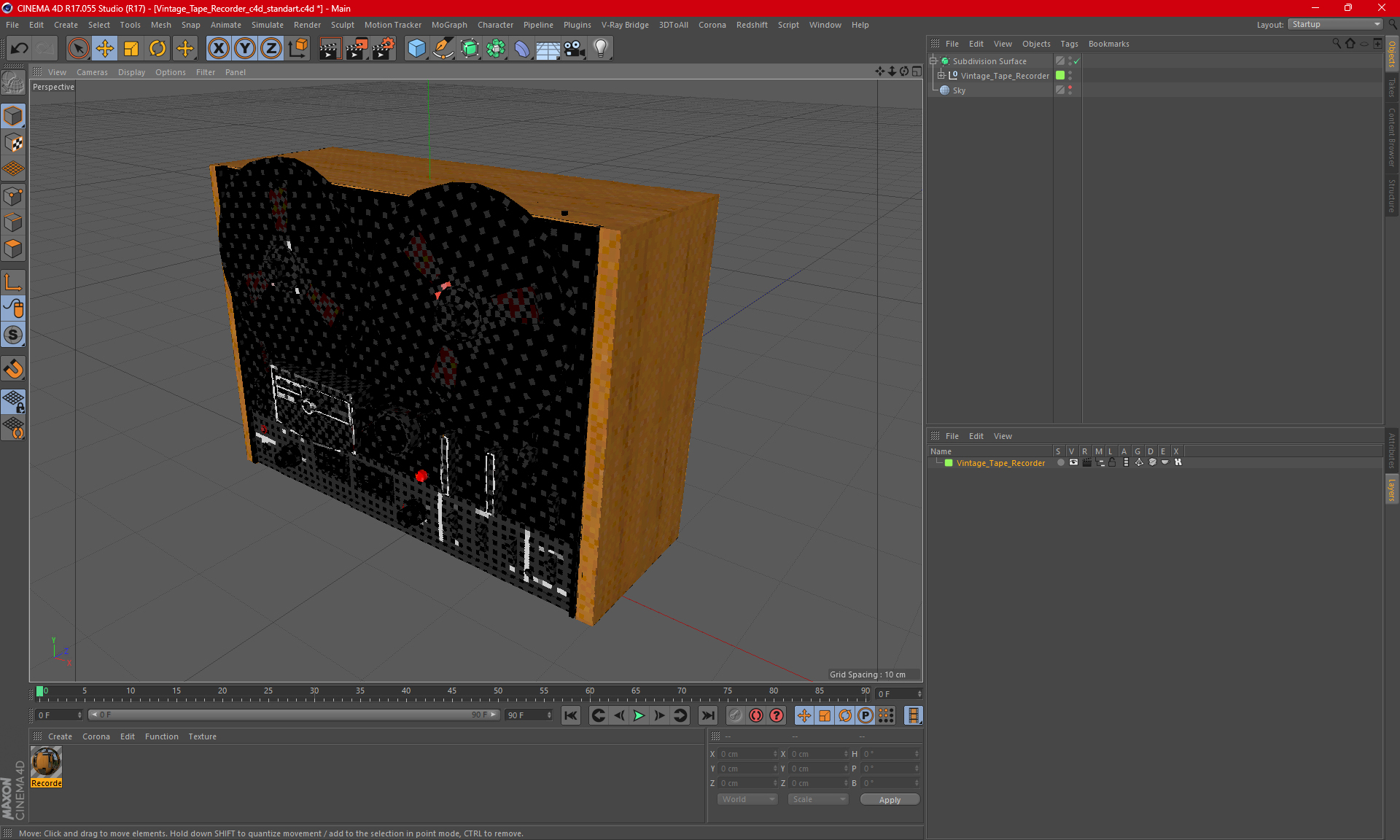1400x840 pixels.
Task: Select the Rotate tool icon
Action: 157,49
